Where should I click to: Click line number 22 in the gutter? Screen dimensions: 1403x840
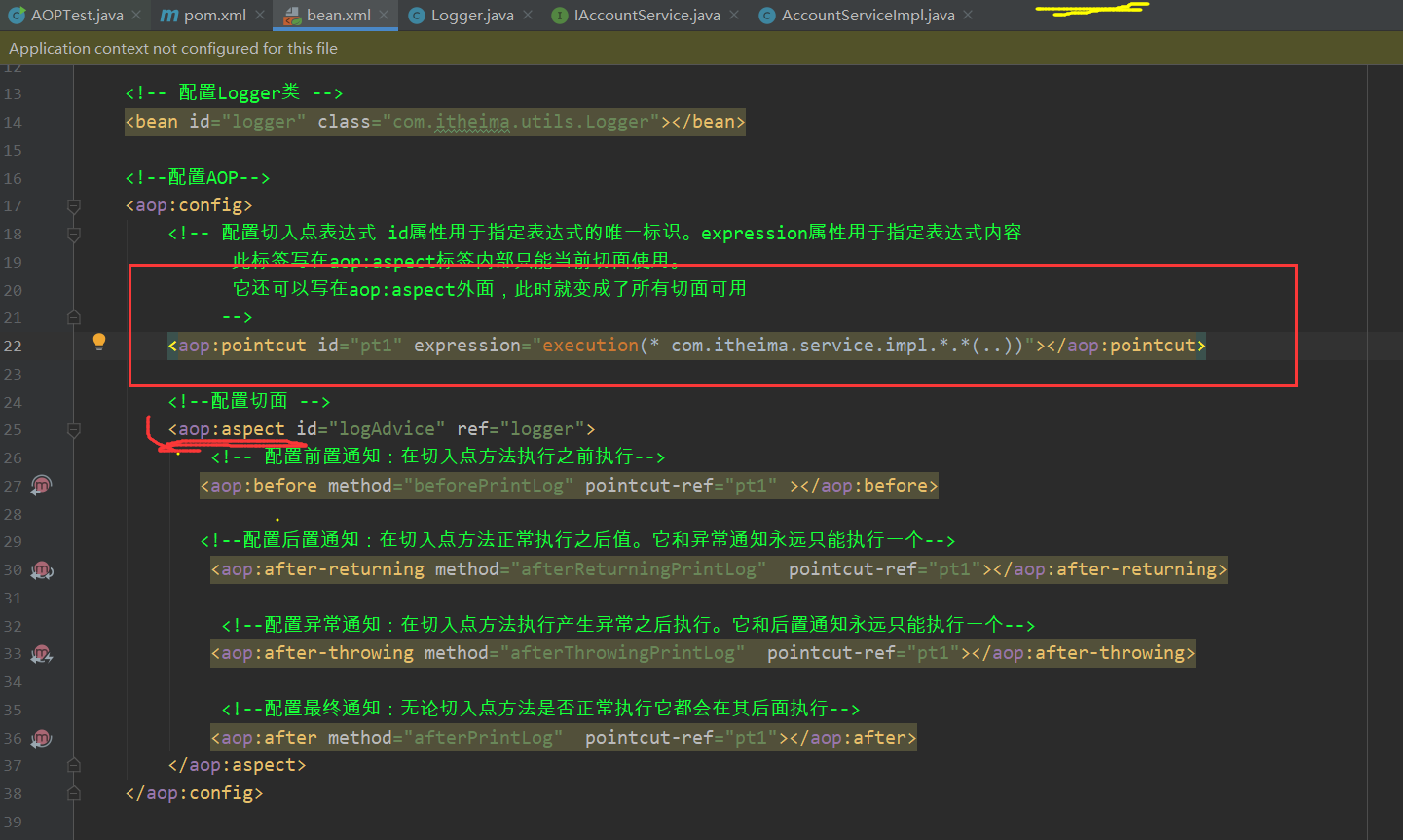click(x=13, y=346)
